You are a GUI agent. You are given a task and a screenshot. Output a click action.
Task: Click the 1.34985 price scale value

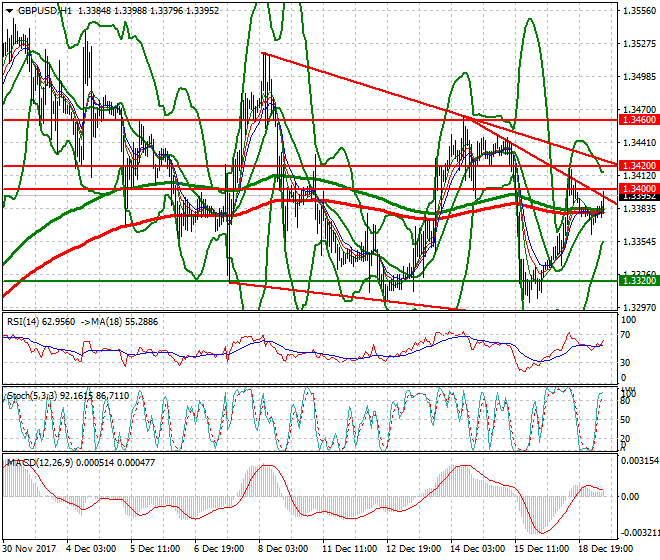[x=640, y=77]
